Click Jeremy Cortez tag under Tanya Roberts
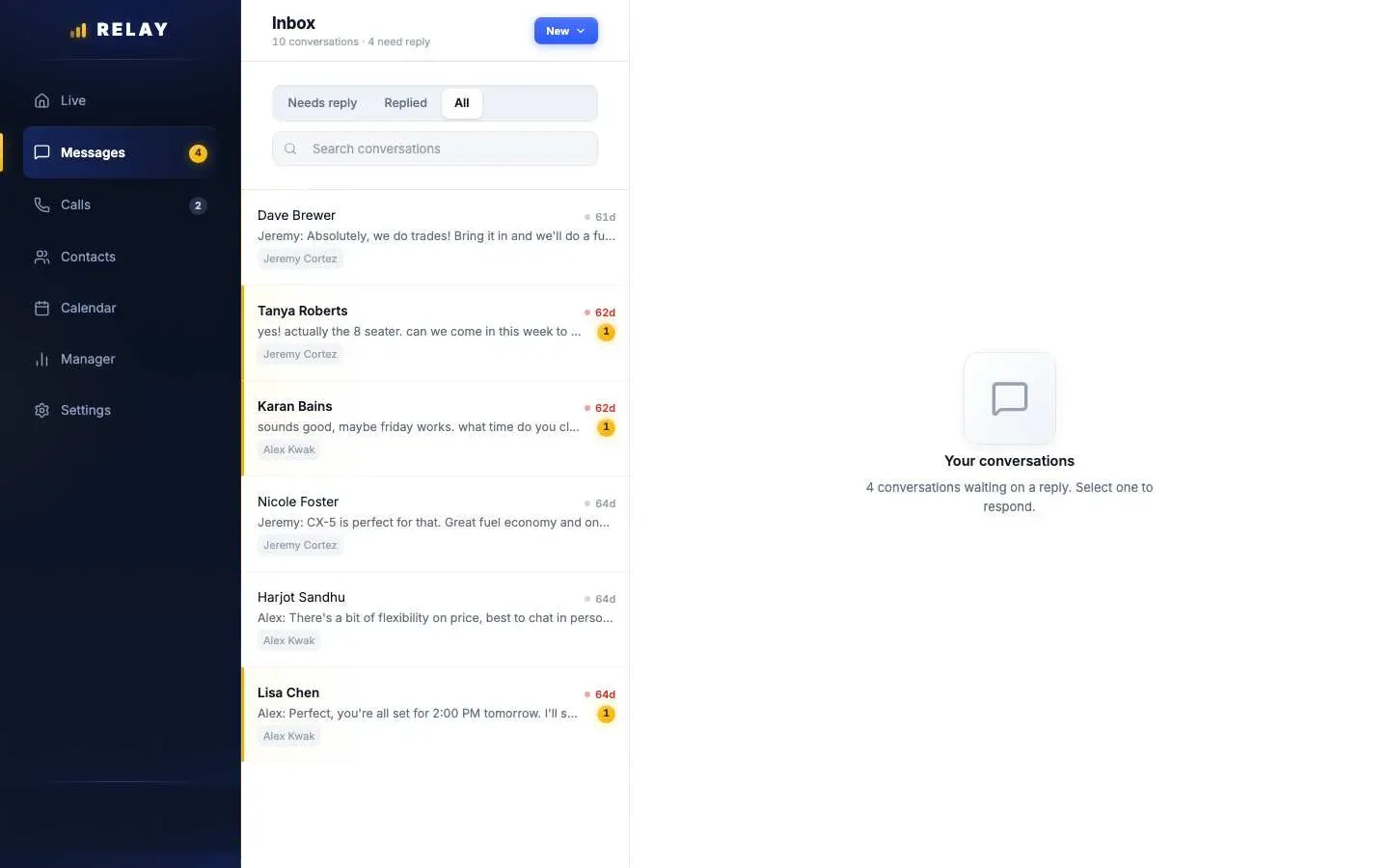This screenshot has width=1389, height=868. click(x=300, y=354)
